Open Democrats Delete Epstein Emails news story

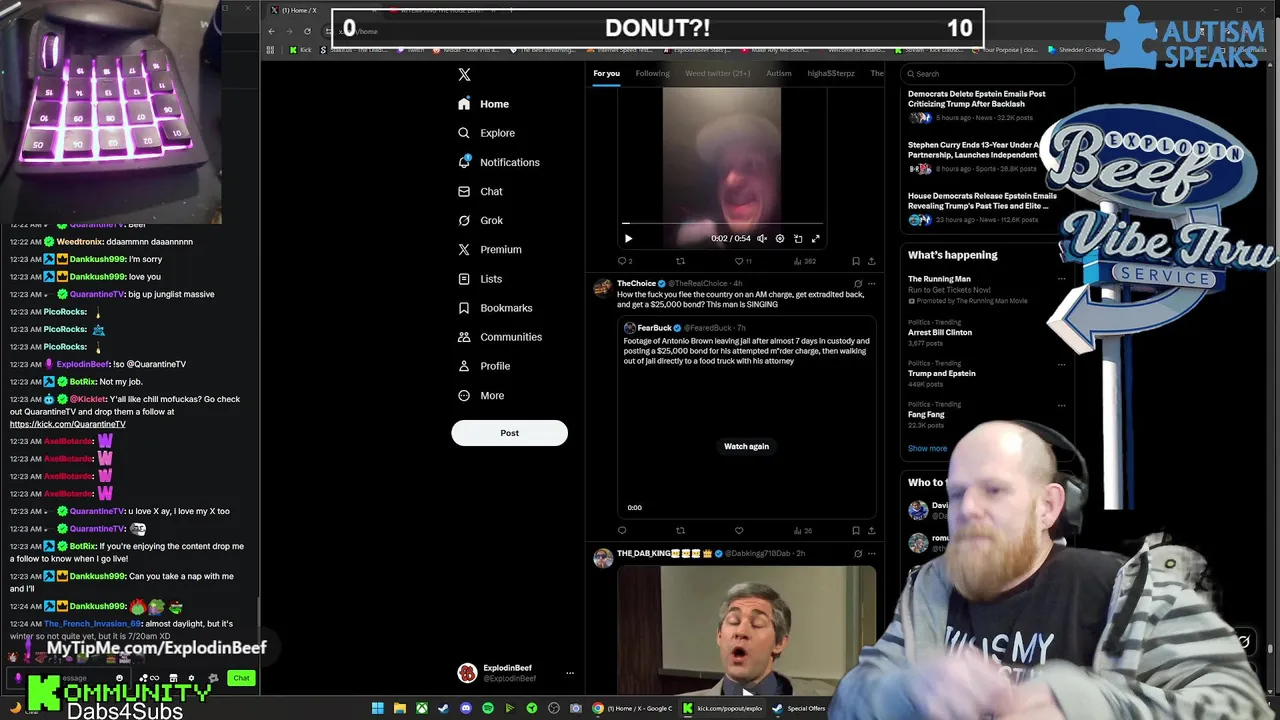tap(976, 99)
